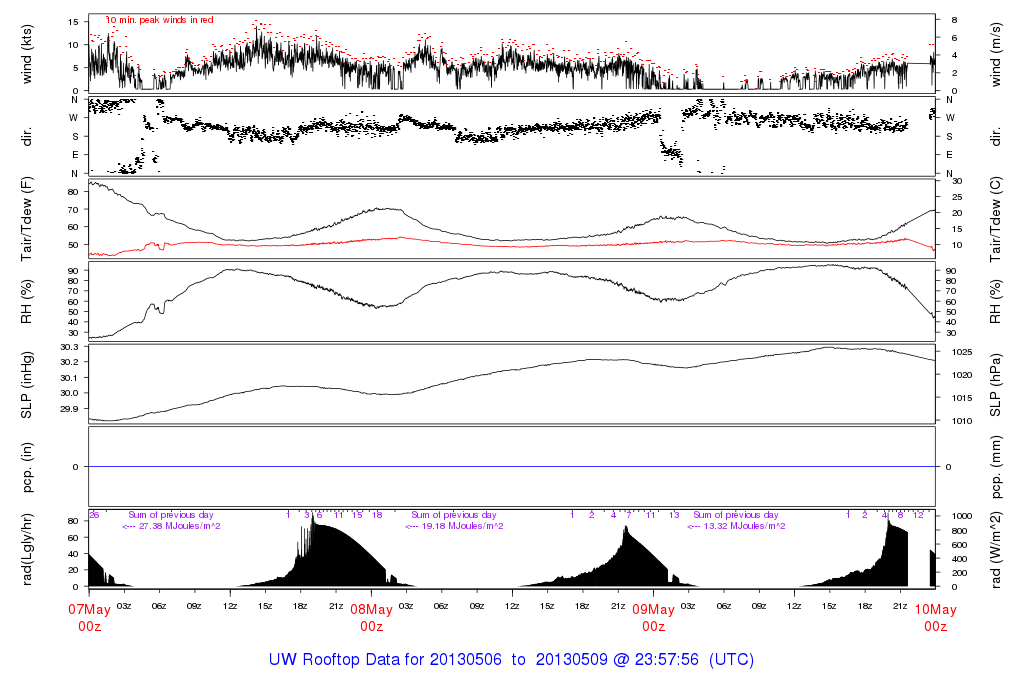Click the wind (m/s) axis label

coord(996,53)
